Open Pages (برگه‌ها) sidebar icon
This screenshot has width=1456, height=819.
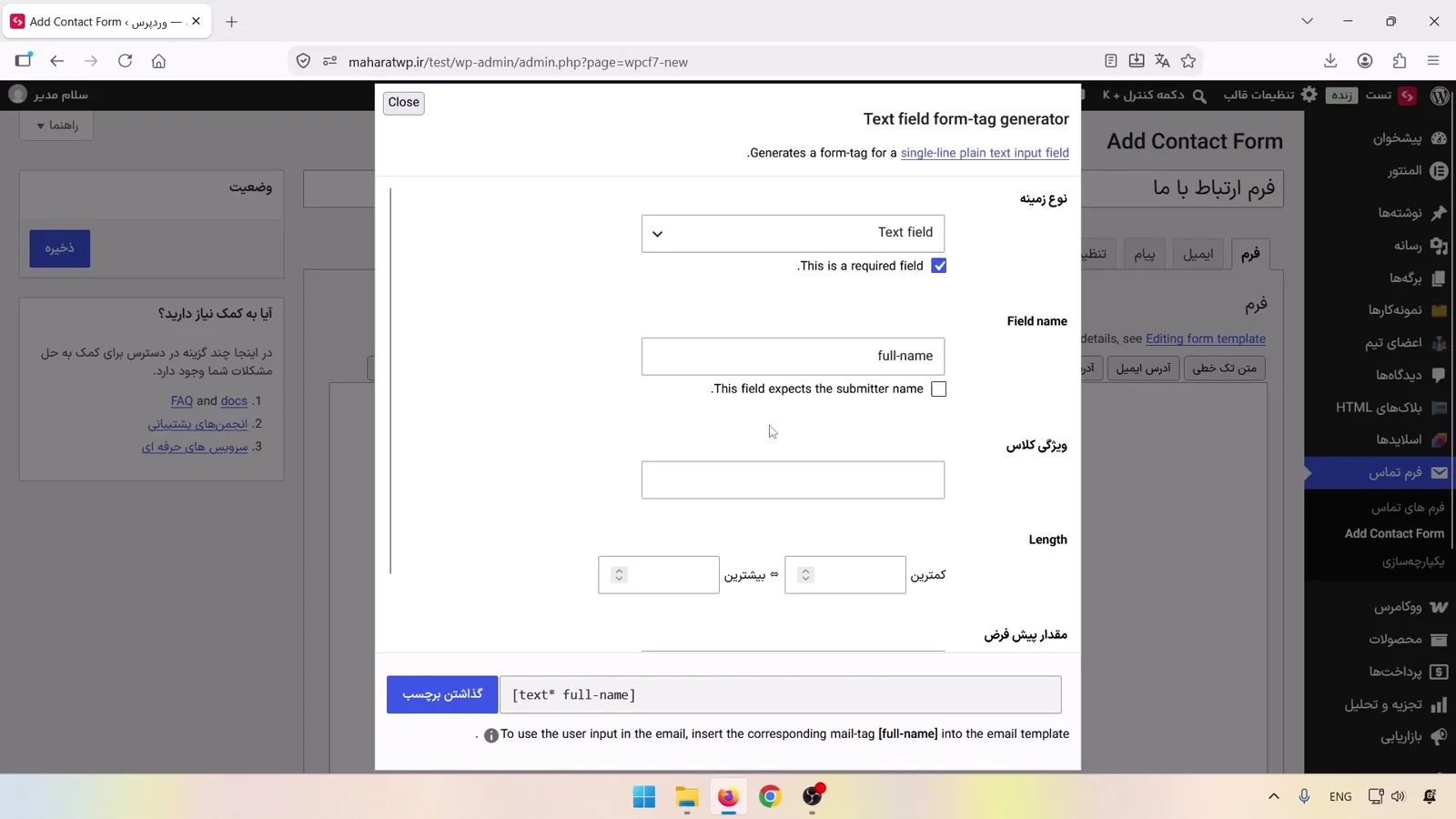coord(1439,278)
